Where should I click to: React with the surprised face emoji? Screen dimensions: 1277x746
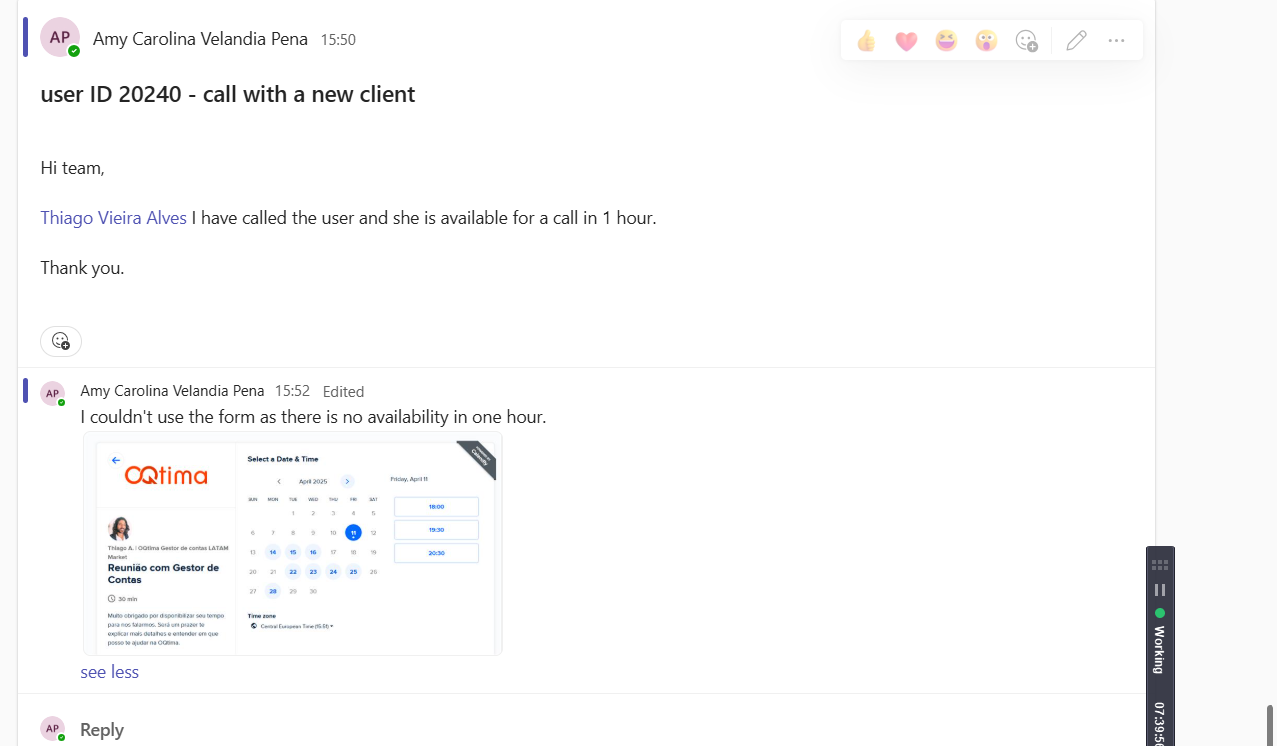[x=986, y=41]
